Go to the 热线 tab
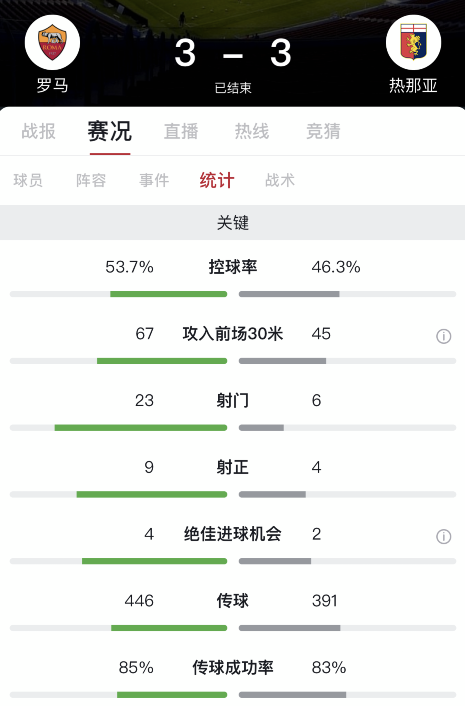 point(252,131)
